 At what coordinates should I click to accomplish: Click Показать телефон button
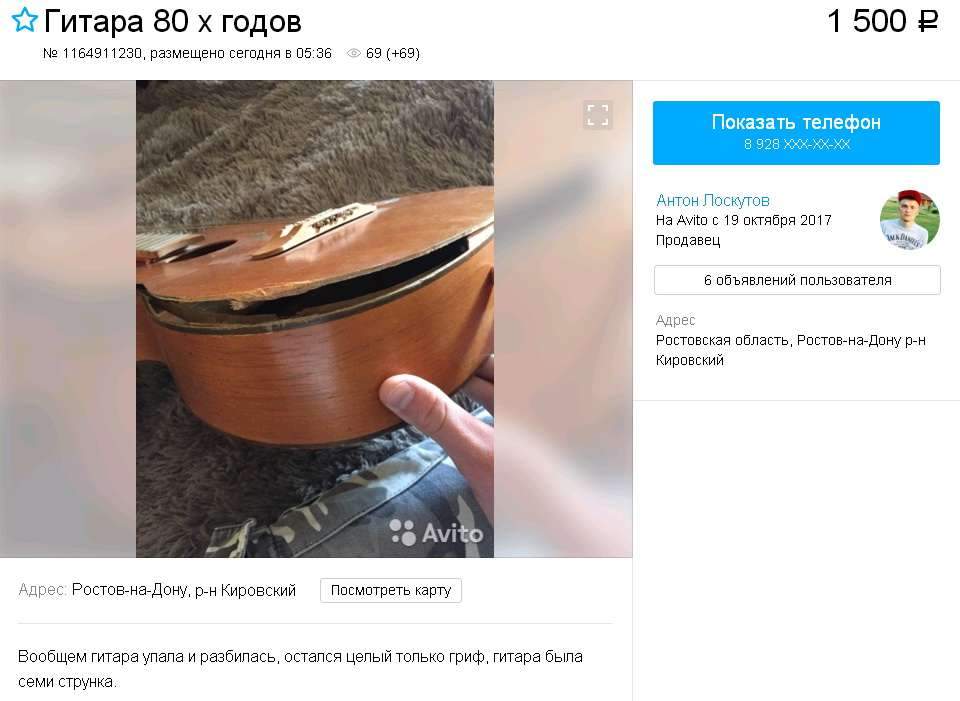coord(796,133)
